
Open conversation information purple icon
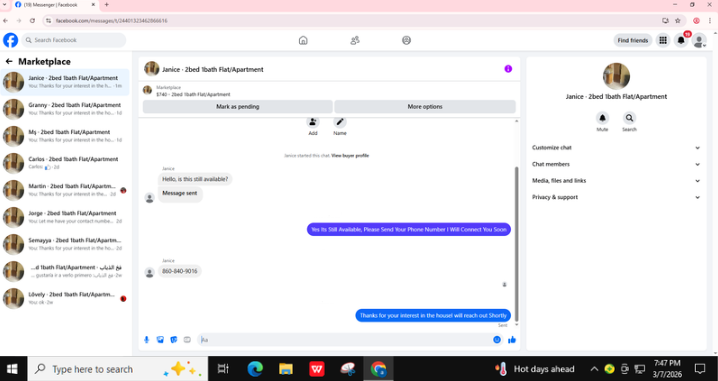click(x=508, y=69)
